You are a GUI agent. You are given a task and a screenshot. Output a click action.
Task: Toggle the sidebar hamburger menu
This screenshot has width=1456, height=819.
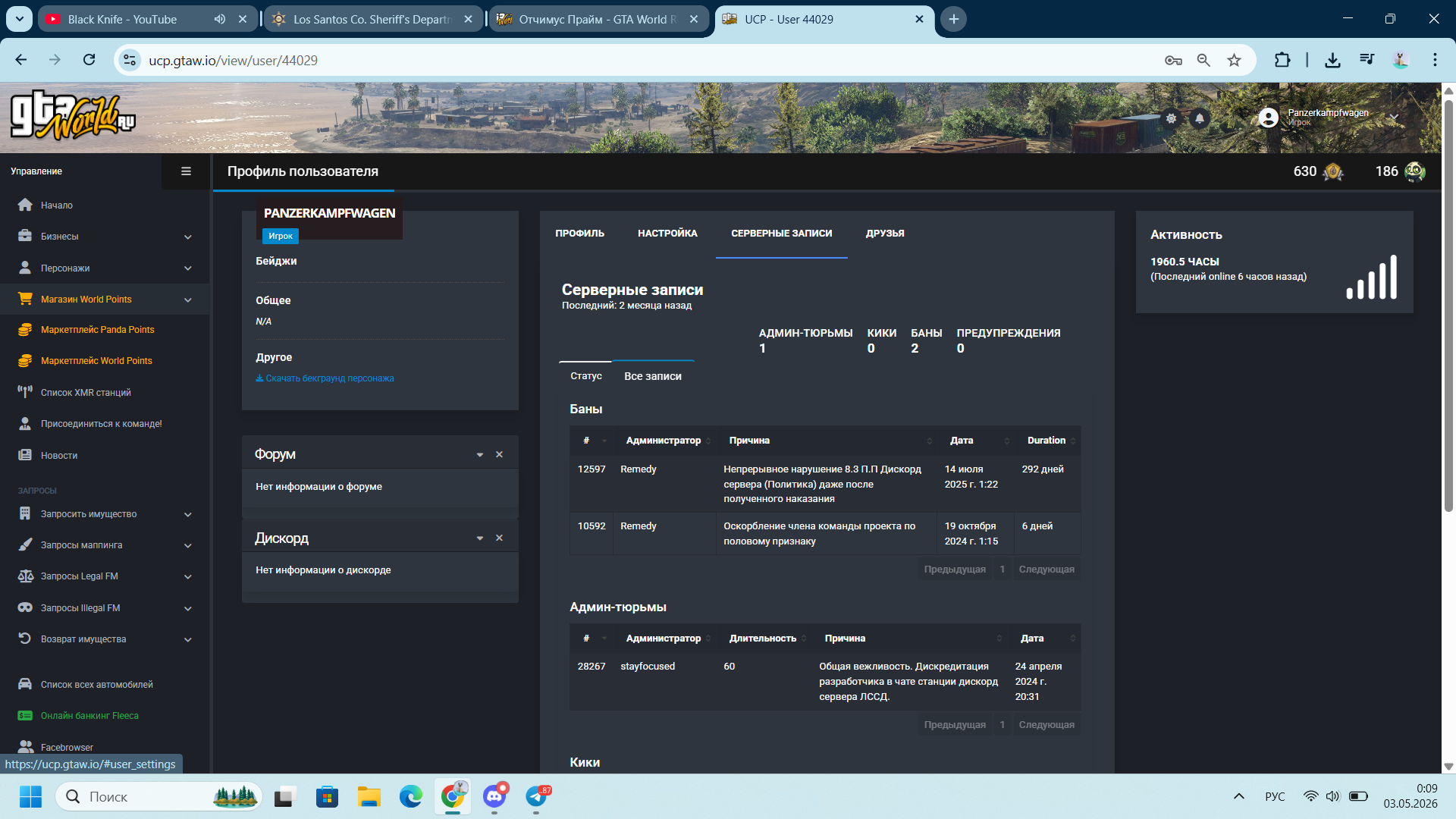186,171
